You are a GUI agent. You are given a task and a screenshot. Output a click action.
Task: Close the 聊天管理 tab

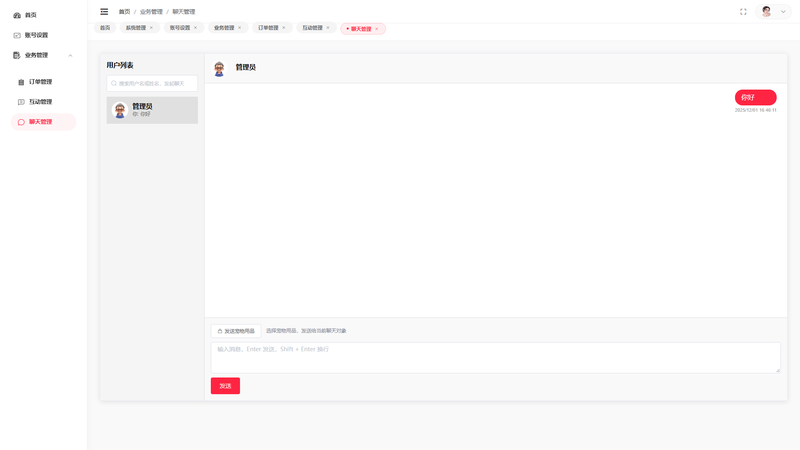[x=377, y=29]
